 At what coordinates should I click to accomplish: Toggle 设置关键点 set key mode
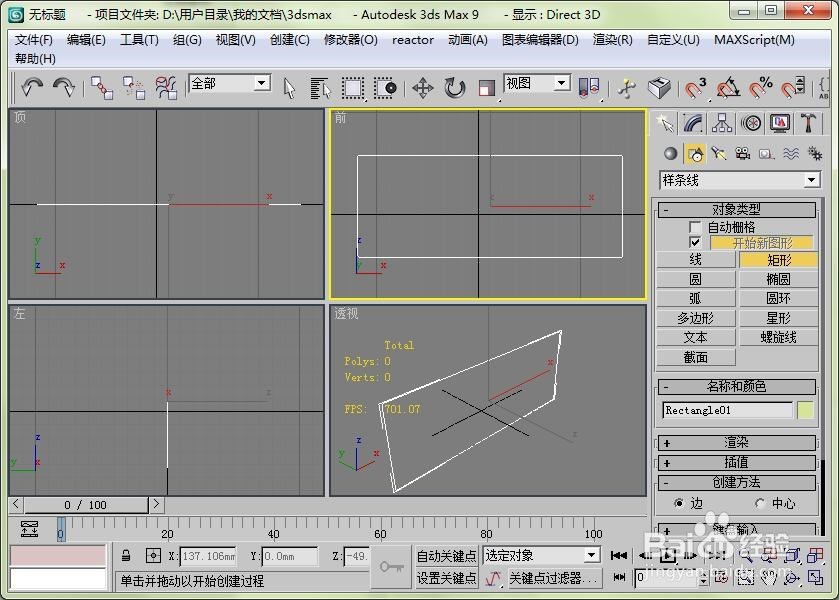pyautogui.click(x=446, y=578)
